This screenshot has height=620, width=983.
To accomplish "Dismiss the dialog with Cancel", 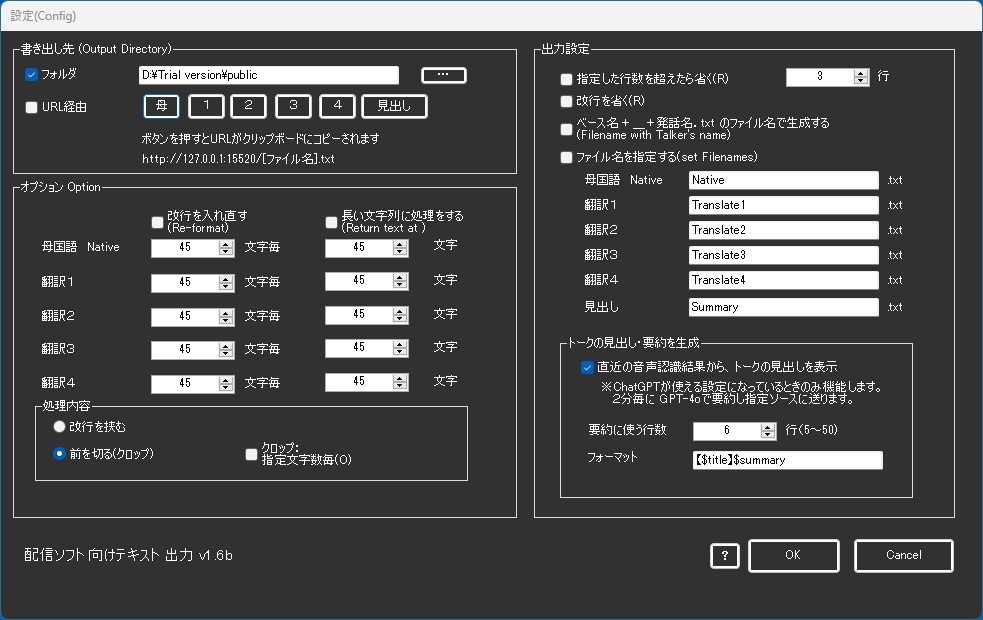I will [903, 556].
